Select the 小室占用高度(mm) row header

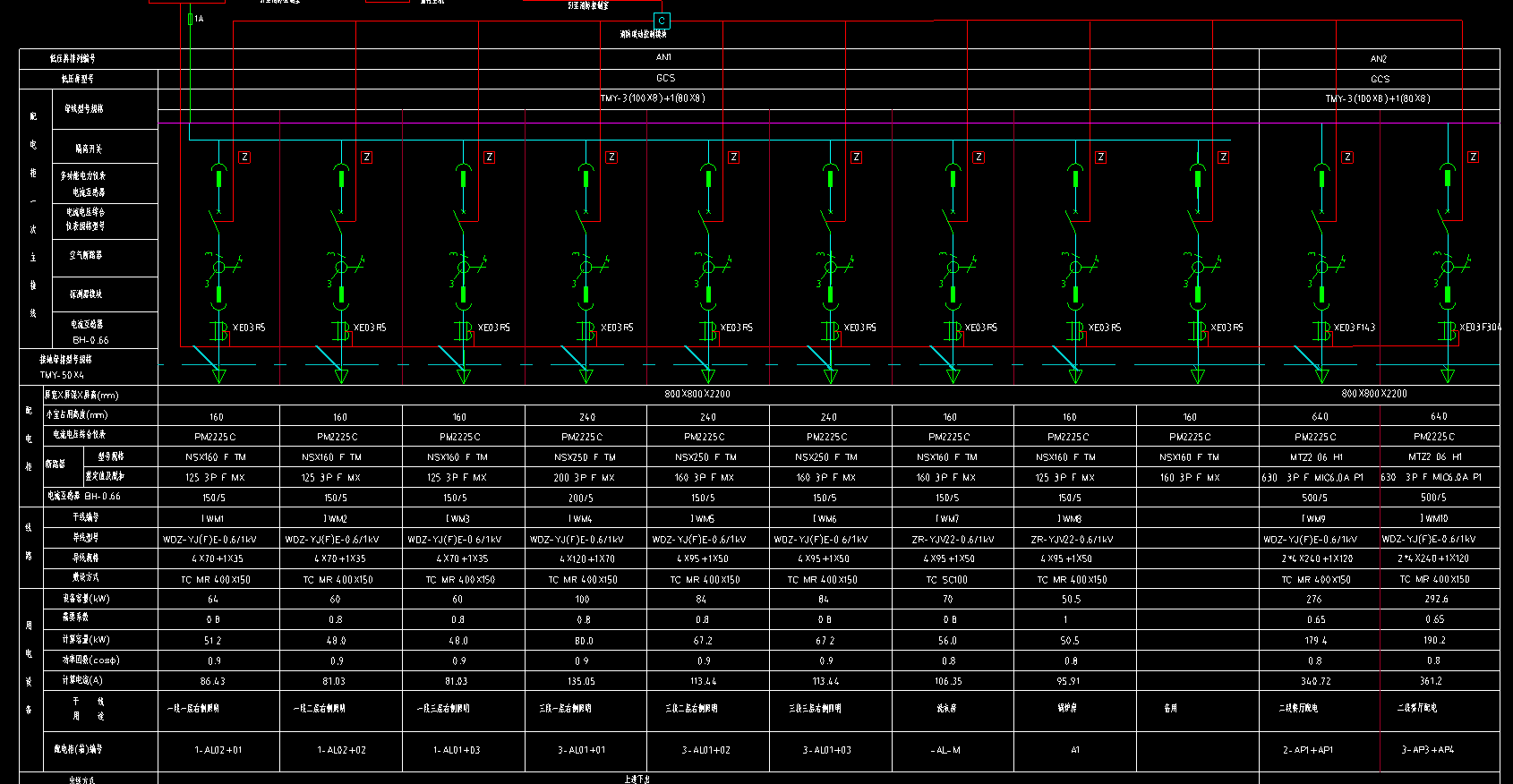click(76, 414)
